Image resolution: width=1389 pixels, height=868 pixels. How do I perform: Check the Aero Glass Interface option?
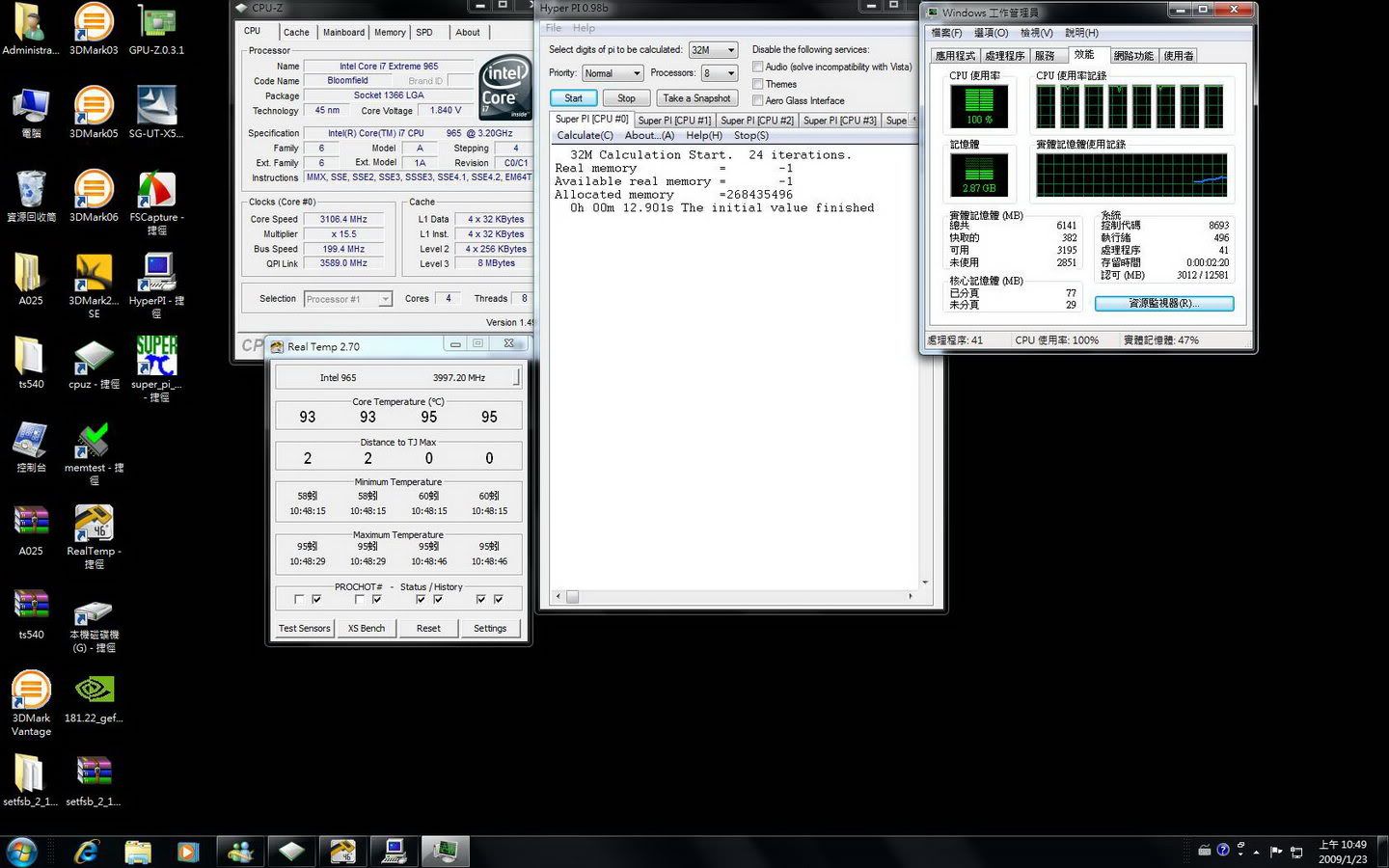(757, 100)
